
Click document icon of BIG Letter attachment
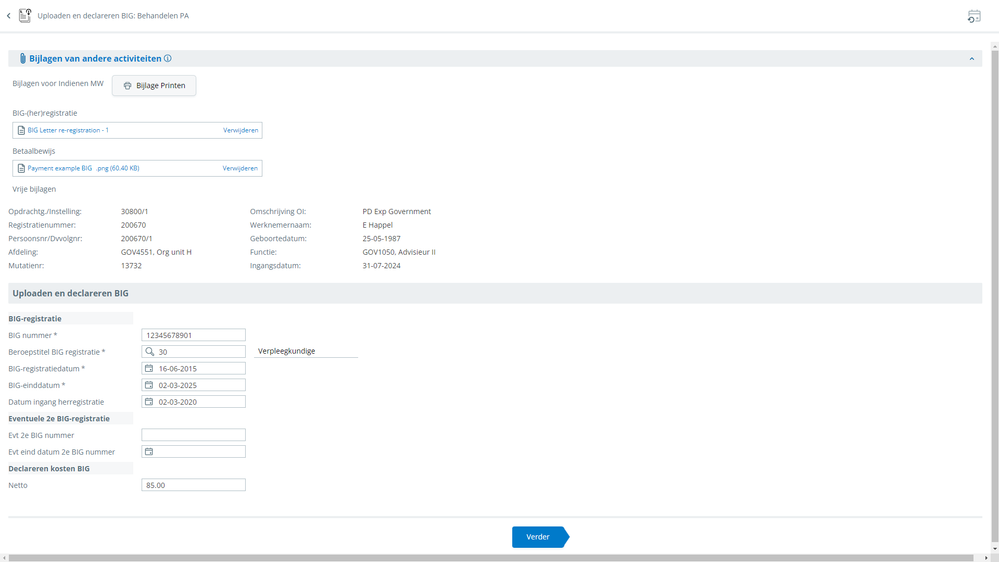coord(21,130)
